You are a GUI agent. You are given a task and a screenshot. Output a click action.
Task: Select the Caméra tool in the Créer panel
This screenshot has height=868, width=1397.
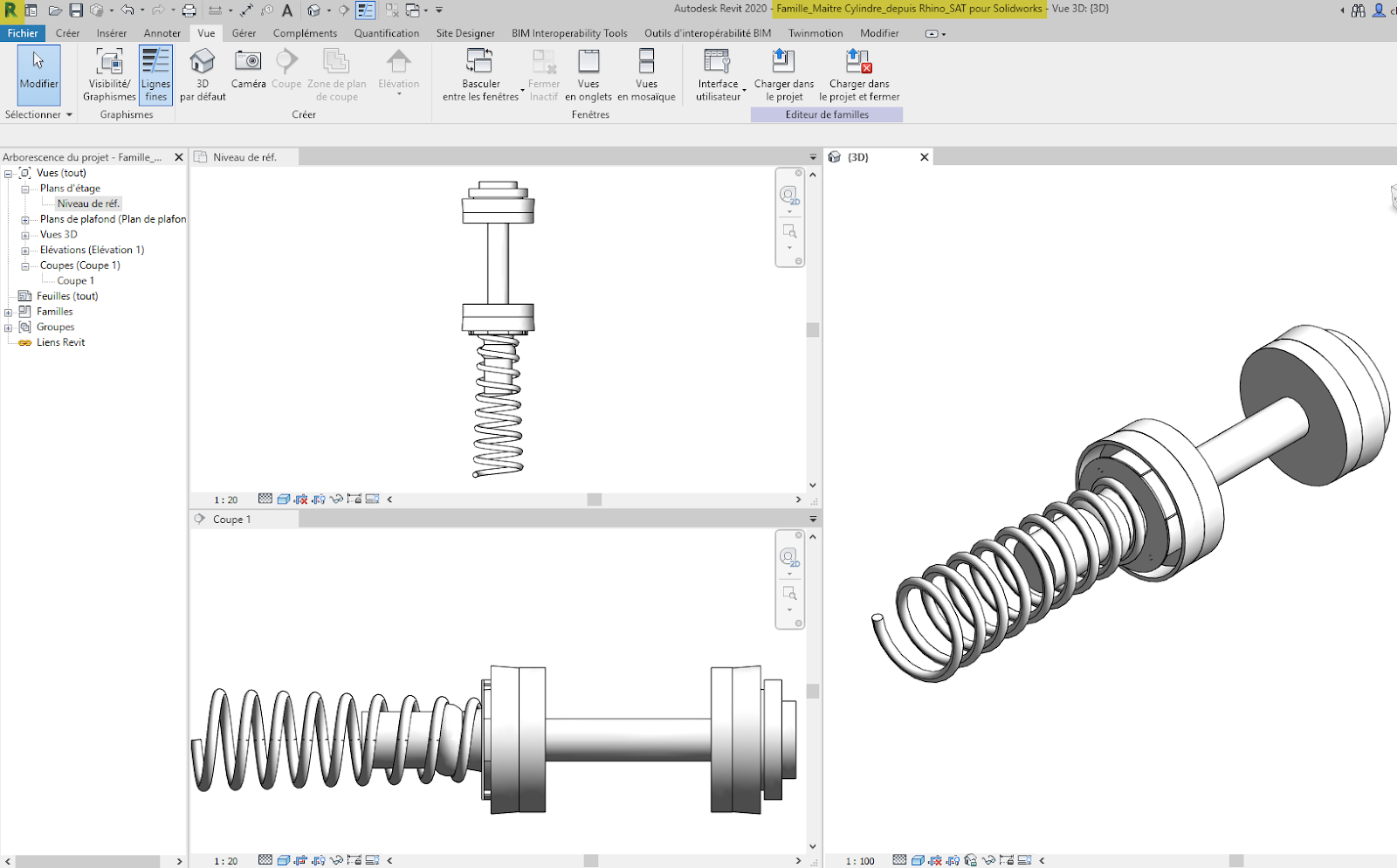tap(248, 70)
